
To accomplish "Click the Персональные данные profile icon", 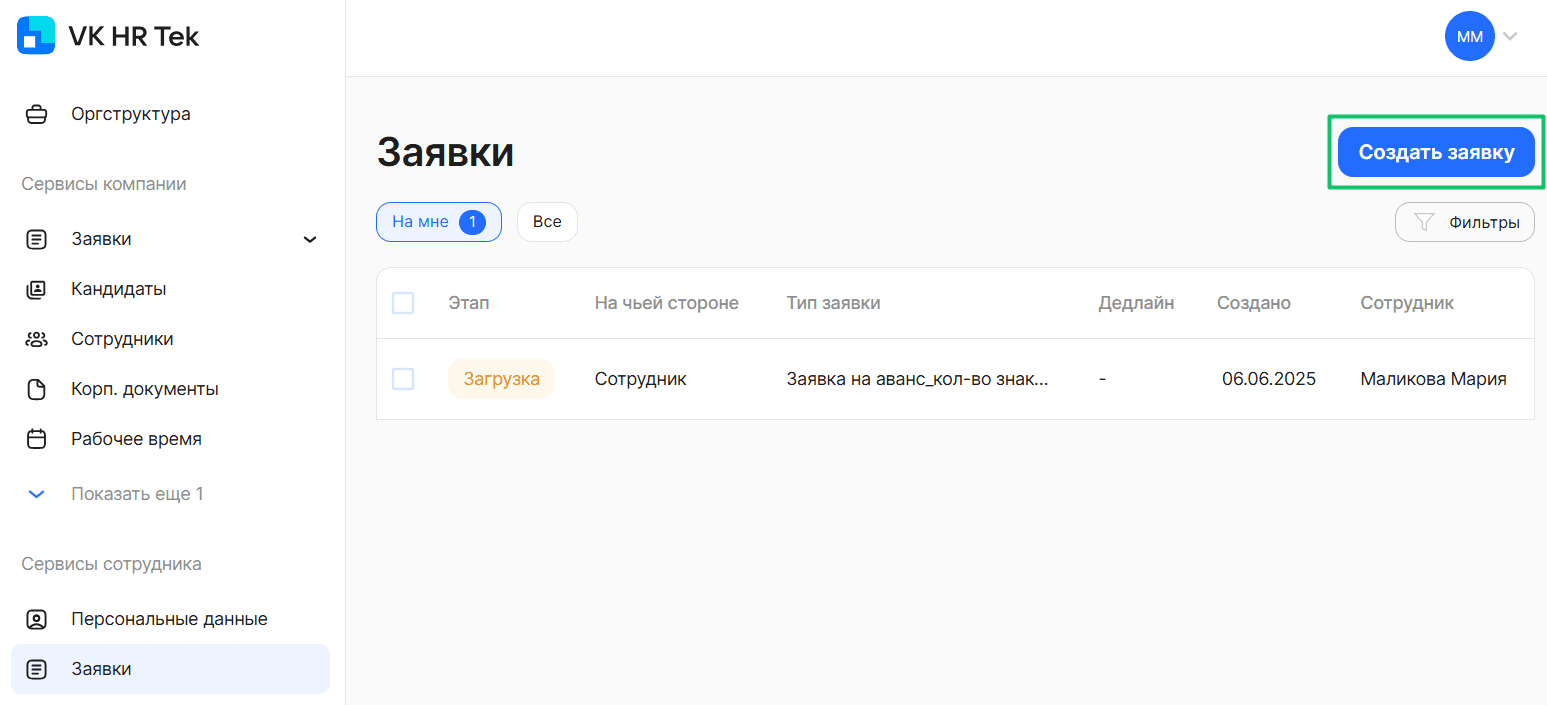I will tap(37, 619).
